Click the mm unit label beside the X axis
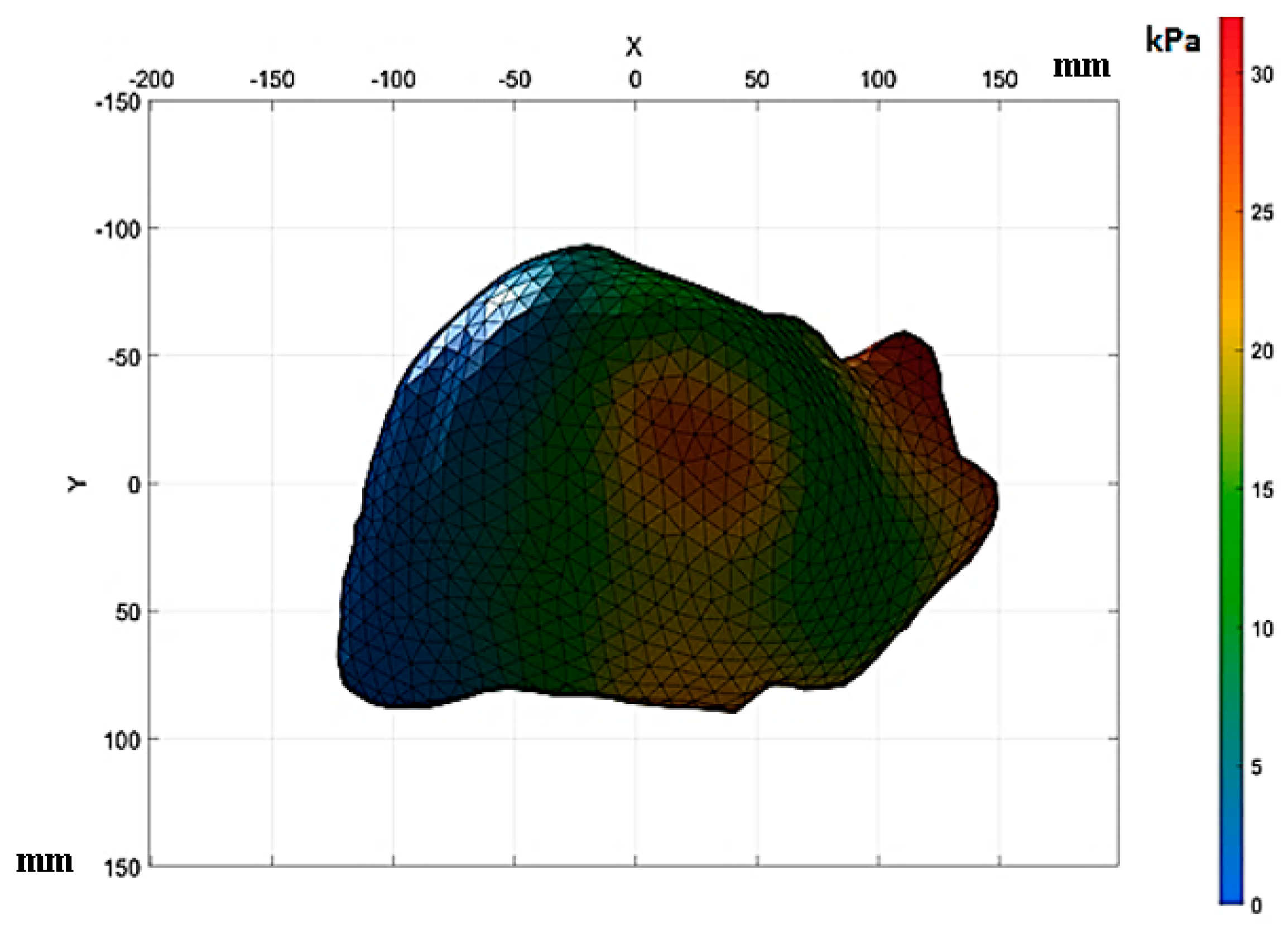 point(1082,67)
